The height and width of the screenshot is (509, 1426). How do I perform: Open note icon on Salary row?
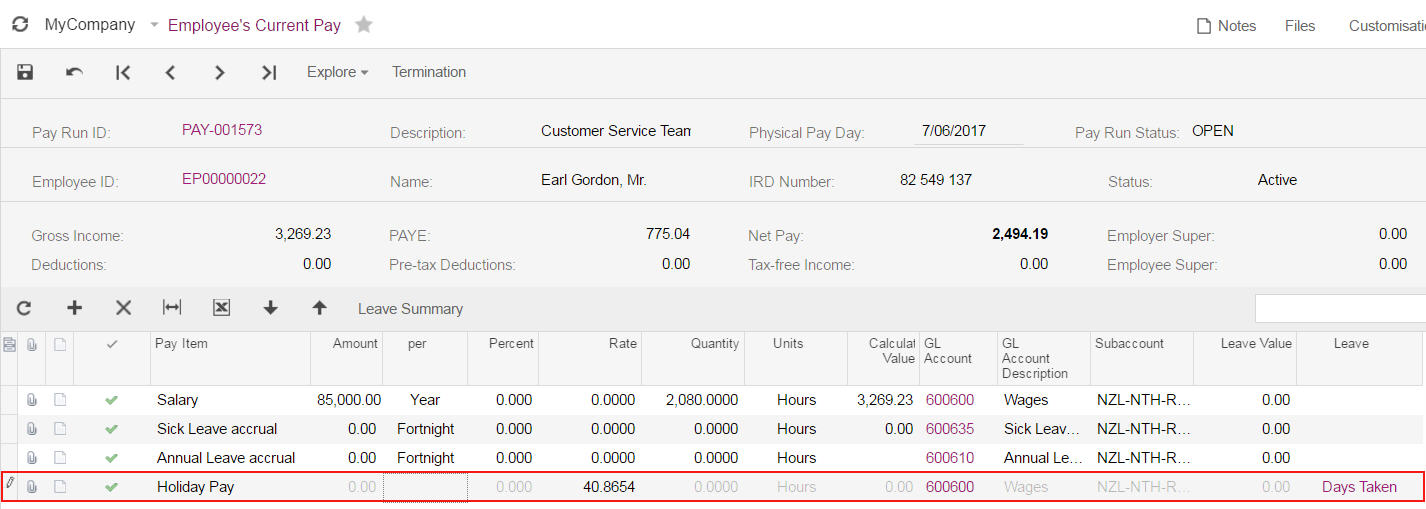[60, 400]
